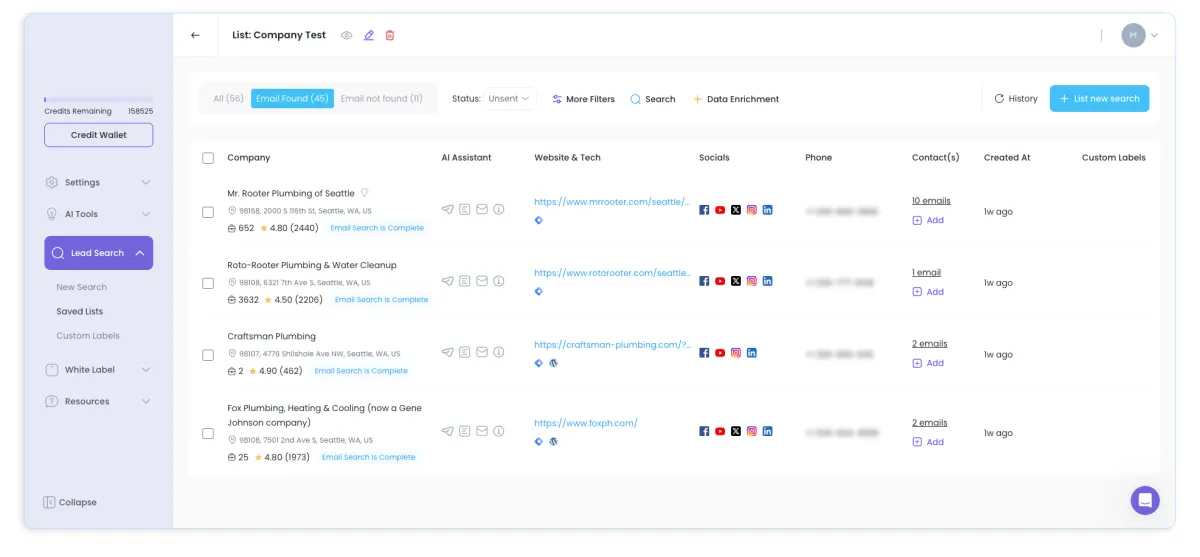Open the mrrooter.com website link
The image size is (1200, 557).
tap(612, 201)
